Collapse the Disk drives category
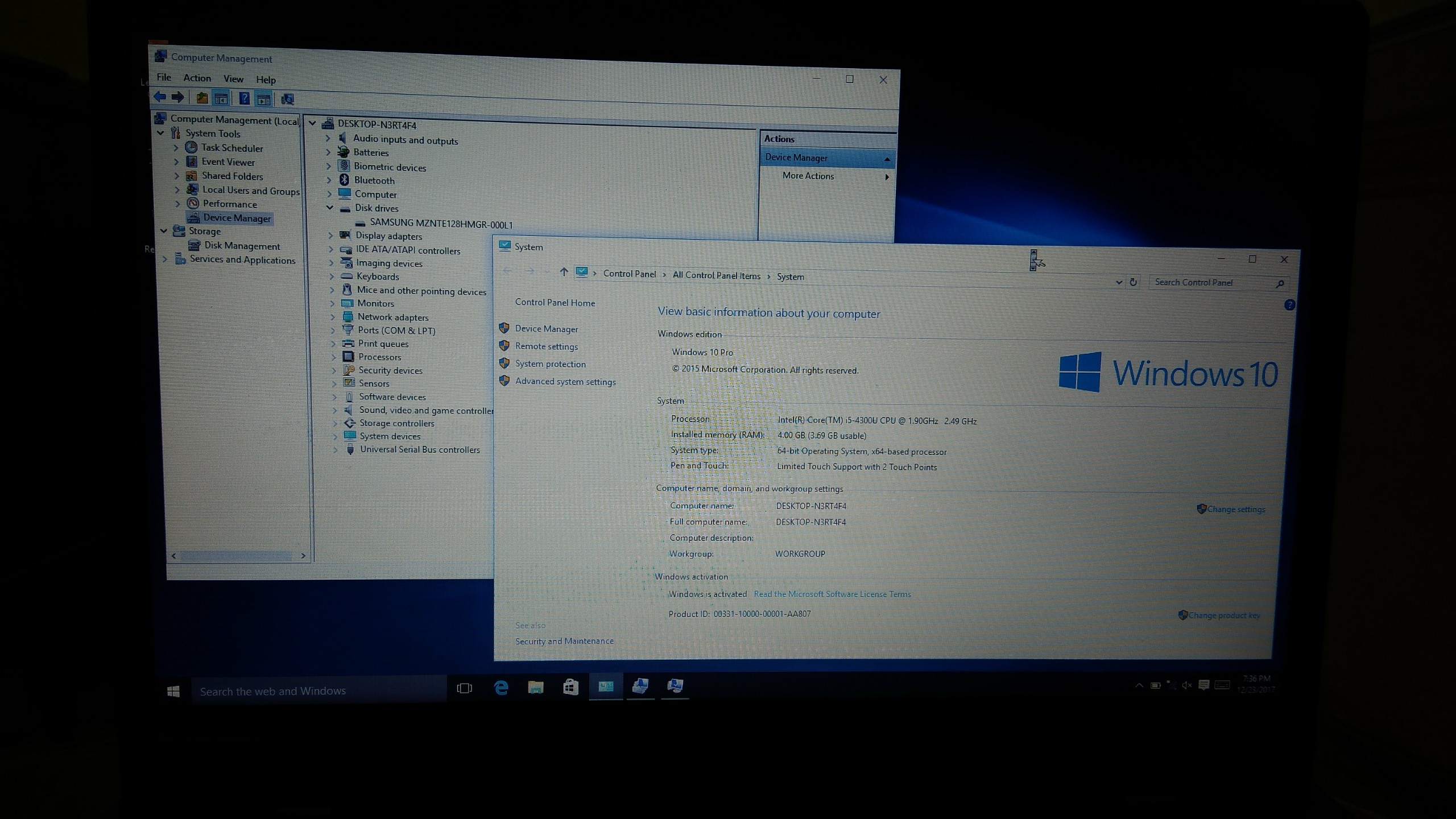 (x=329, y=208)
